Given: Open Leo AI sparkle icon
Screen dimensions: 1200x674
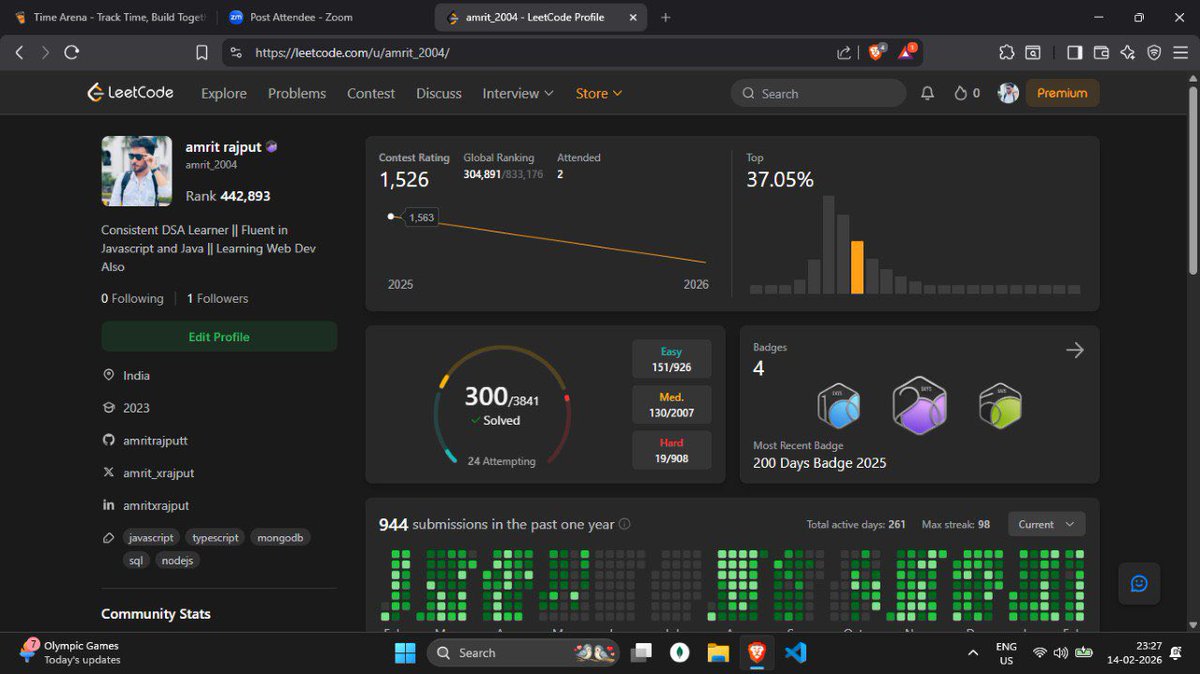Looking at the screenshot, I should (1128, 52).
